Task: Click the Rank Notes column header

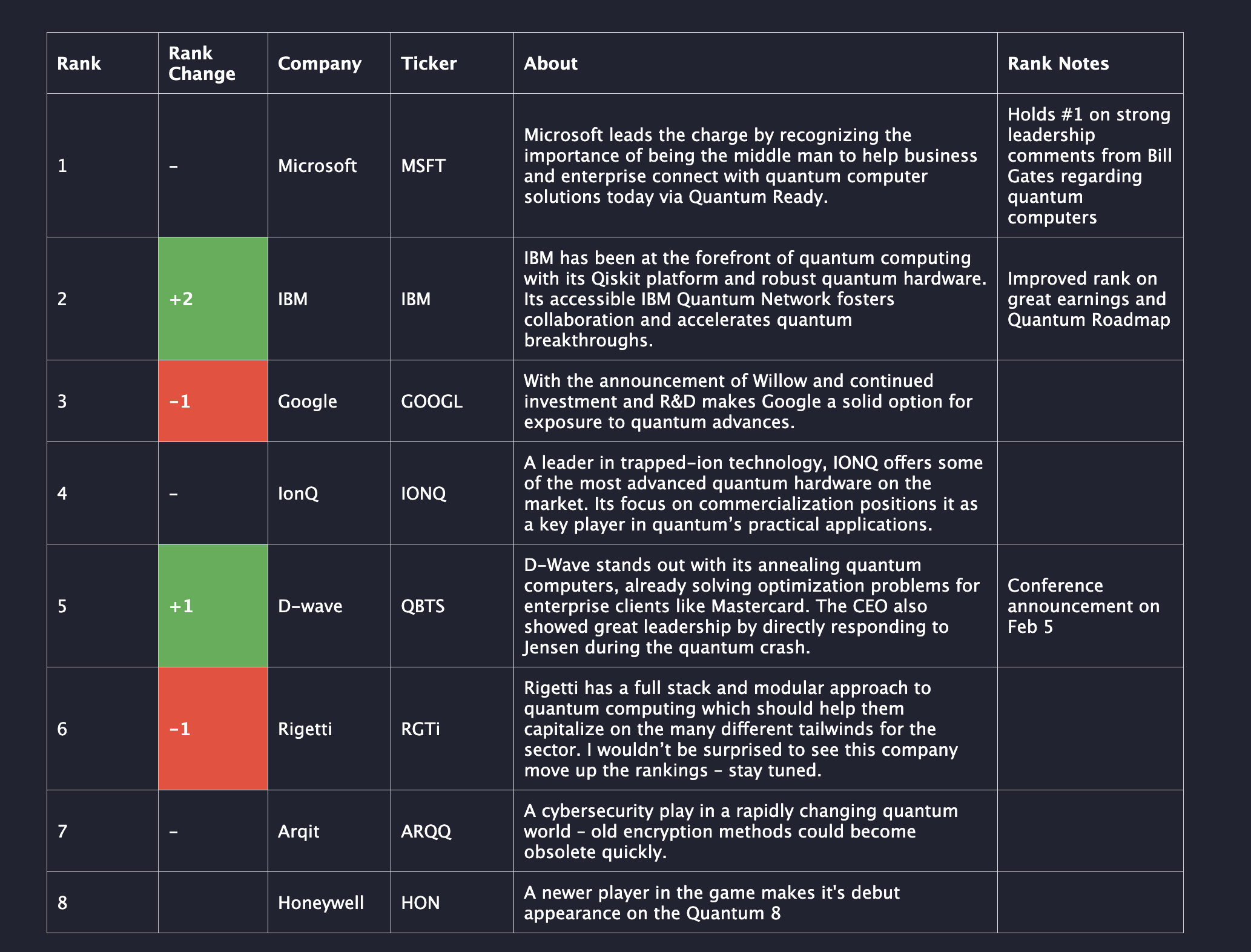Action: 1058,64
